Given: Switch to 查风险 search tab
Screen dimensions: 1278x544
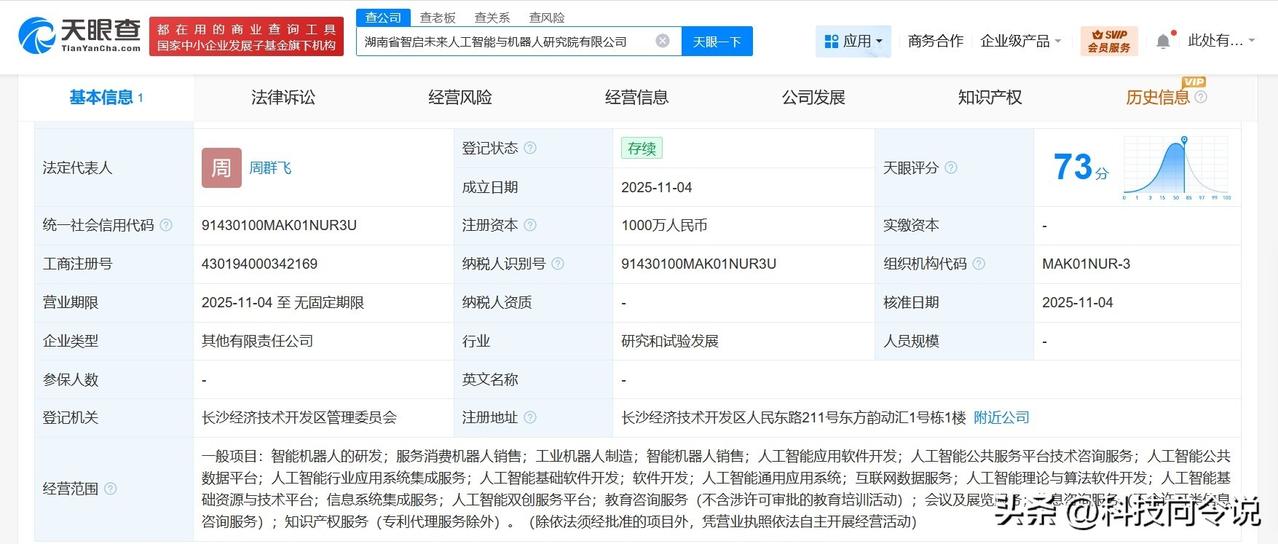Looking at the screenshot, I should pos(546,17).
